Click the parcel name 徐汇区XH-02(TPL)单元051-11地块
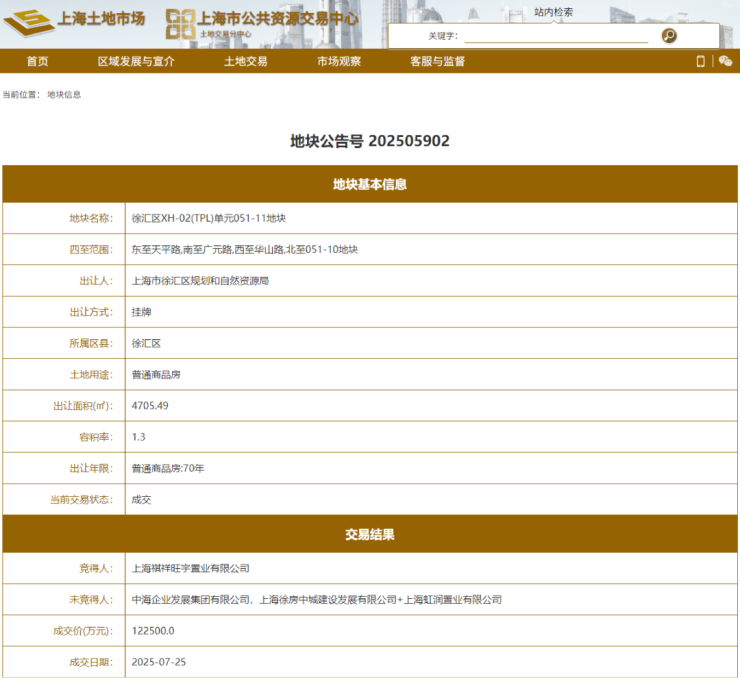The width and height of the screenshot is (740, 679). click(209, 218)
